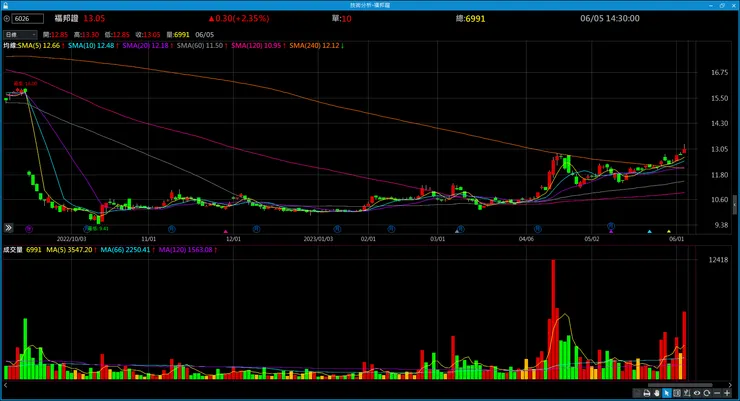Click the timestamp 06/05 14:30:00
Screen dimensions: 740x401
610,18
